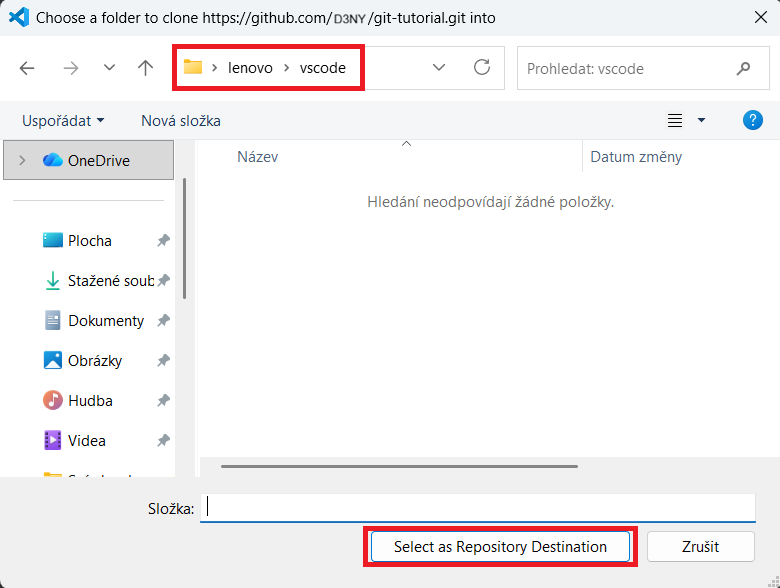Expand the OneDrive tree node
This screenshot has height=588, width=780.
(x=23, y=160)
